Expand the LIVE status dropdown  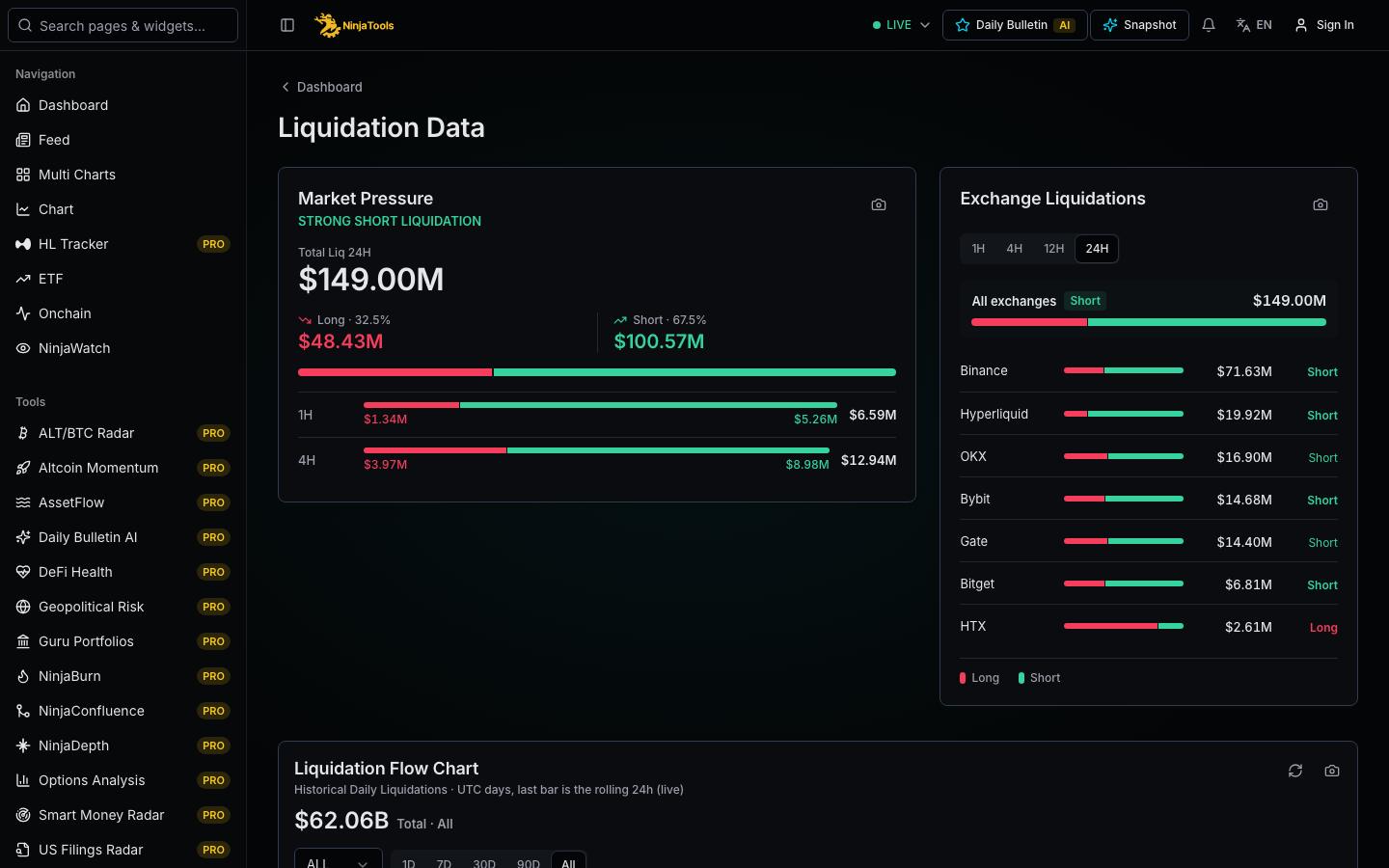[901, 25]
